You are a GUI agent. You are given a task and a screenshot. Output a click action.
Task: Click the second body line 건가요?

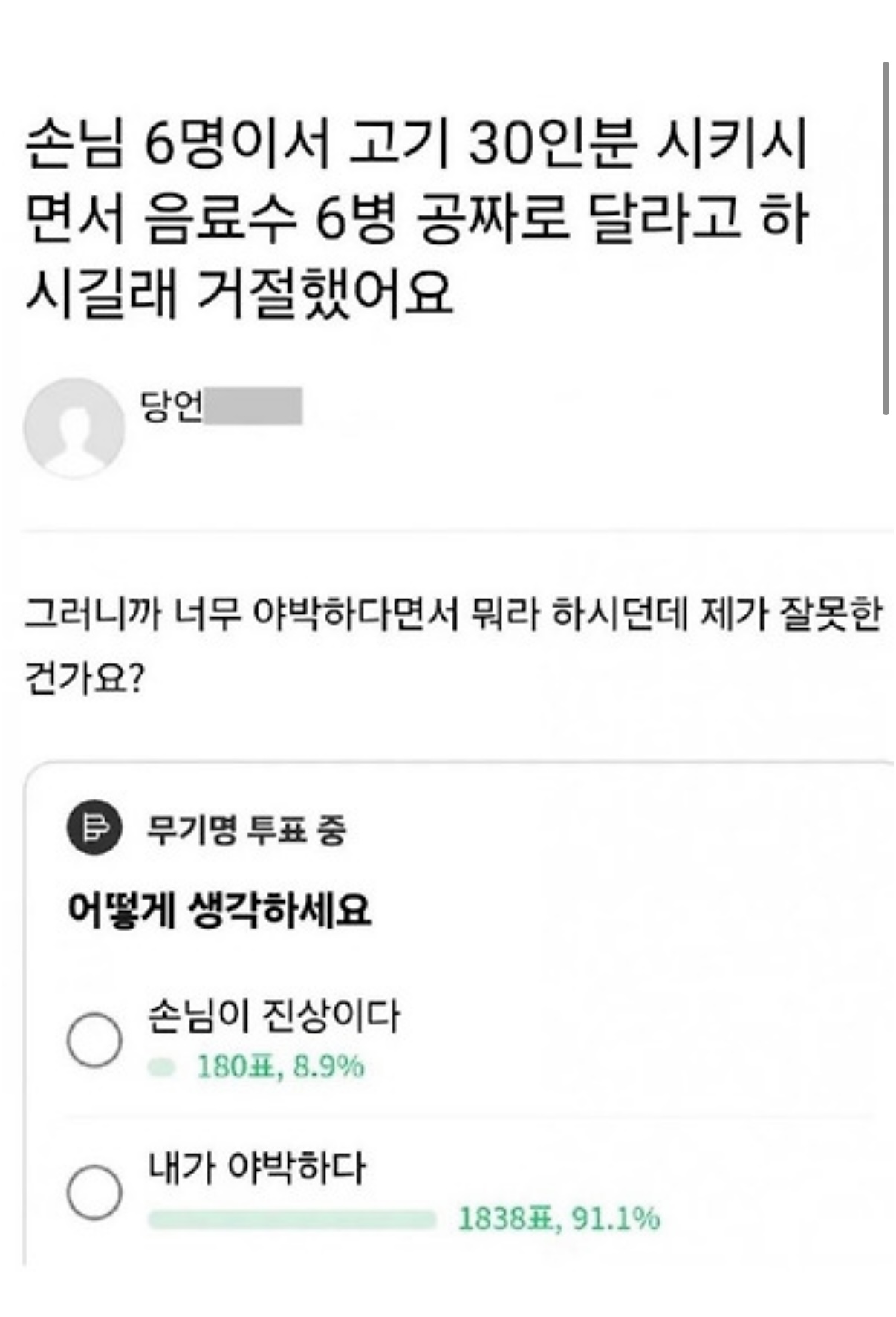pos(84,677)
